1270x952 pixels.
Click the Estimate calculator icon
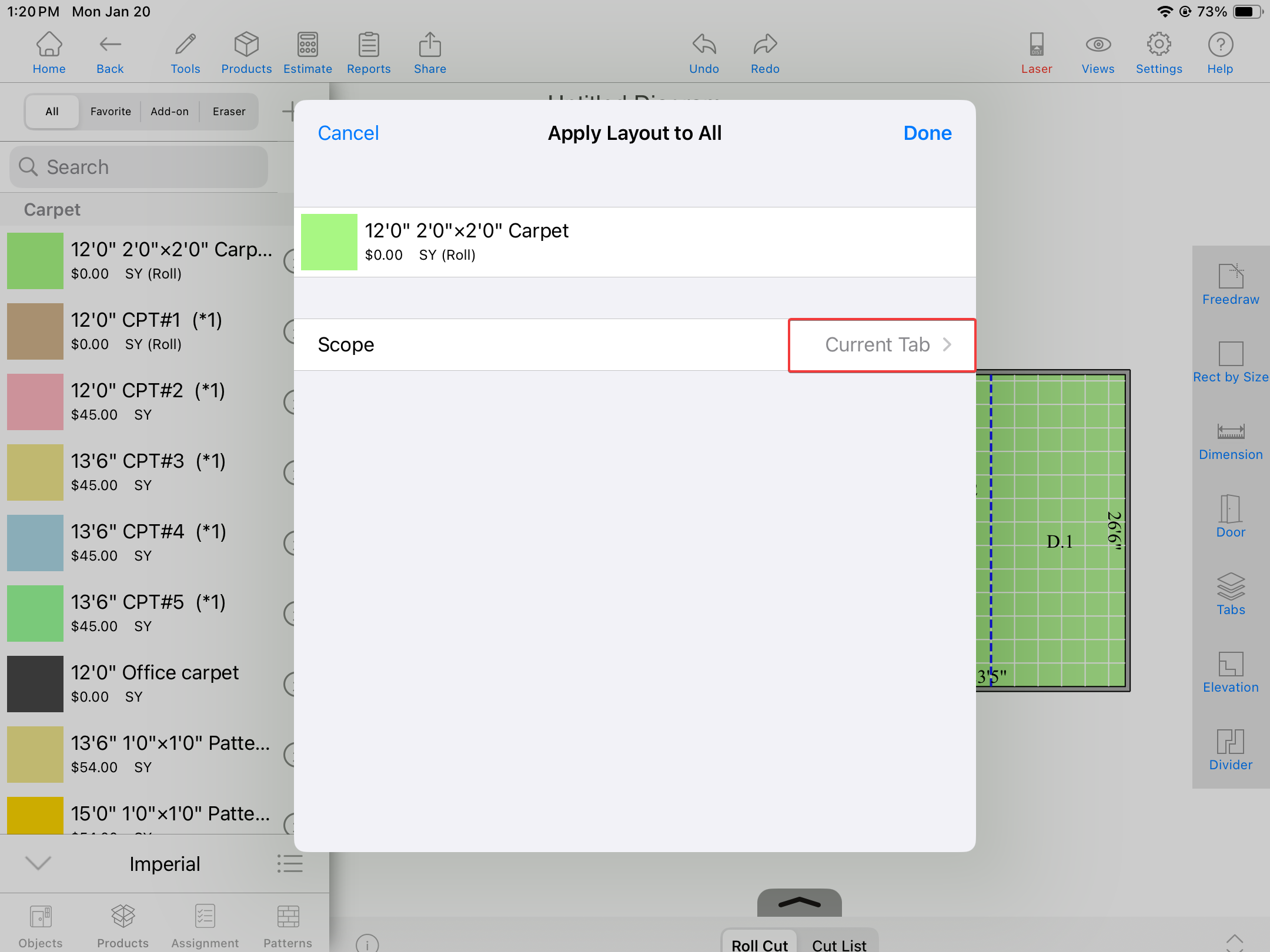pyautogui.click(x=308, y=53)
